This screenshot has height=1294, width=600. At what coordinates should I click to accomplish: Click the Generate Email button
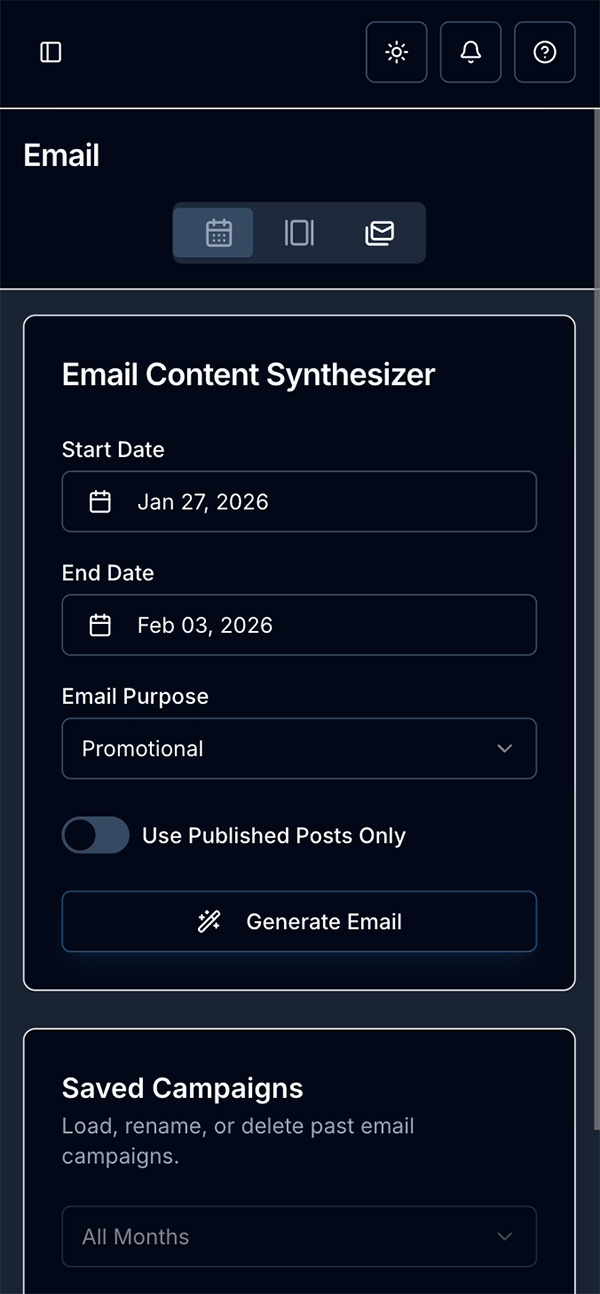(x=299, y=921)
